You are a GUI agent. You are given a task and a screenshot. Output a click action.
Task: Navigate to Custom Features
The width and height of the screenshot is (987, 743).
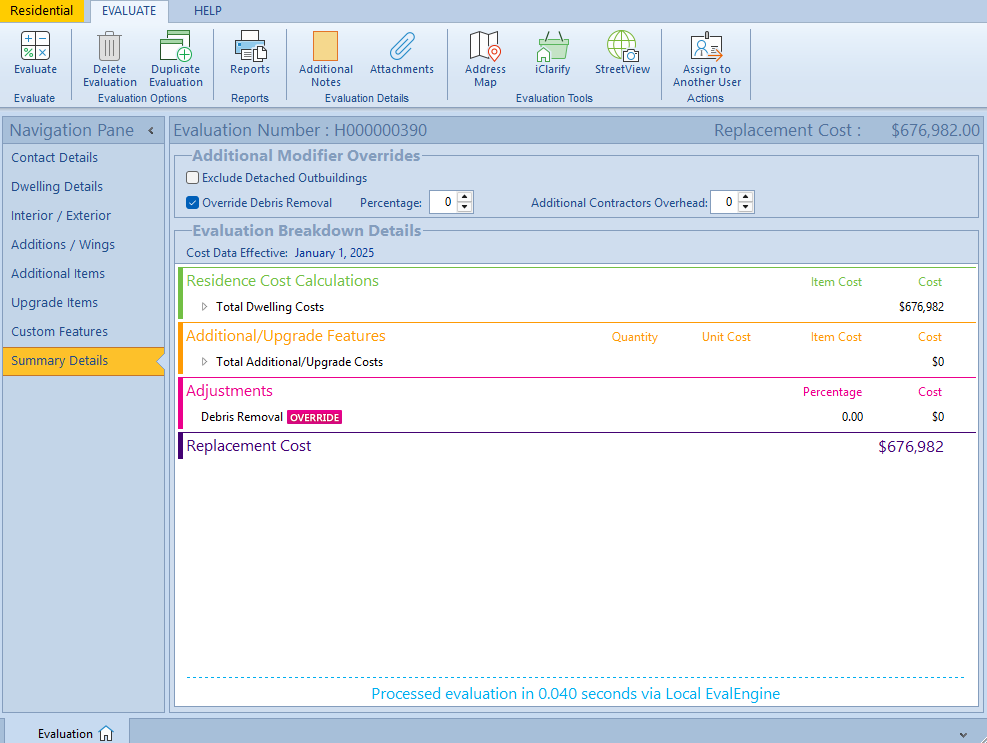(59, 332)
